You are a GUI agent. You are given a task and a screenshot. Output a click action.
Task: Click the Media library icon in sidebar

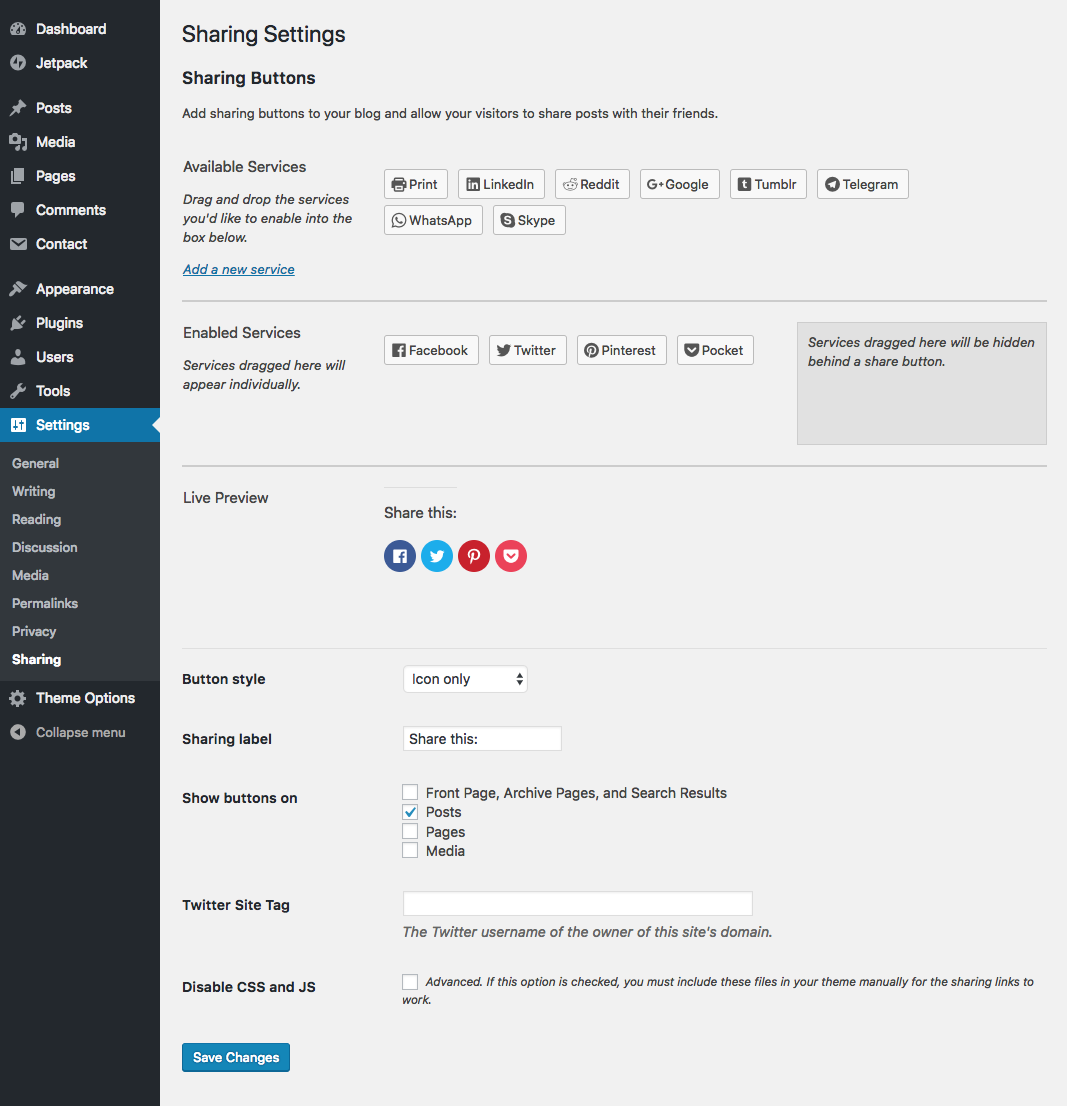pyautogui.click(x=18, y=142)
